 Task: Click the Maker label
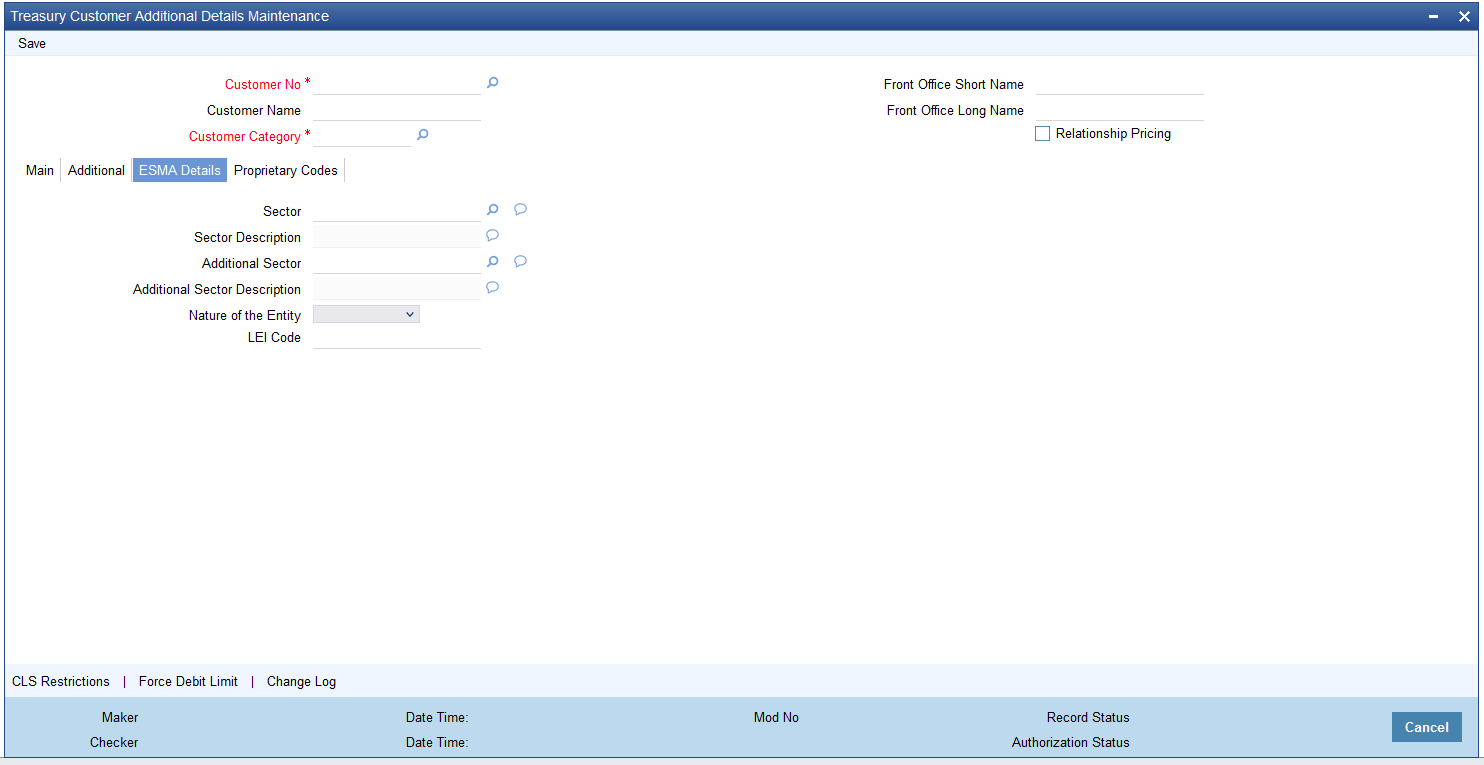click(x=120, y=718)
